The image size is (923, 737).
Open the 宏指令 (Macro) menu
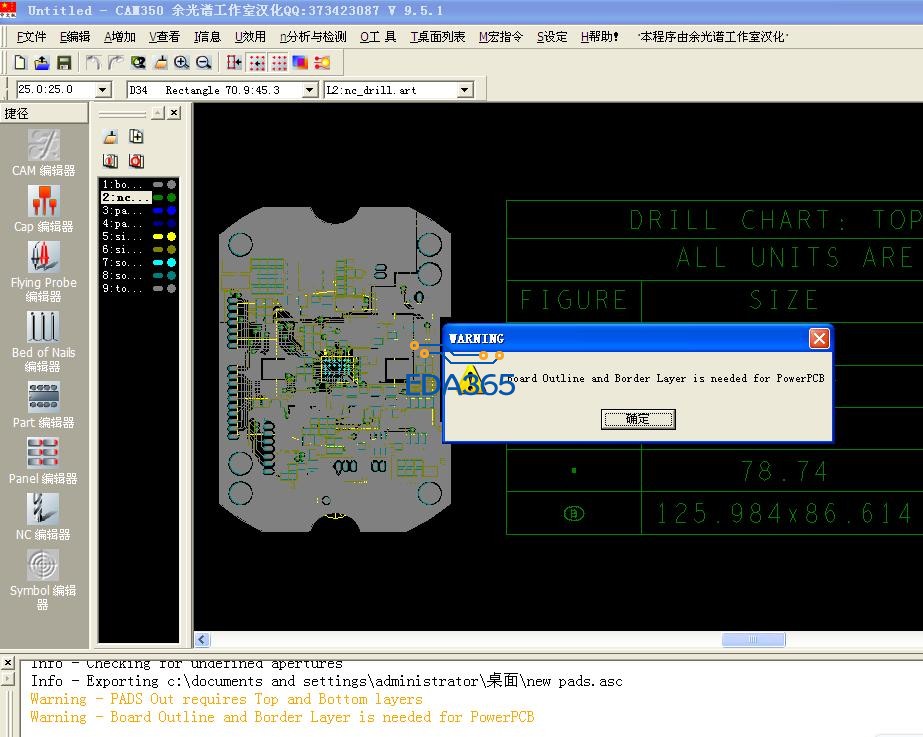500,37
